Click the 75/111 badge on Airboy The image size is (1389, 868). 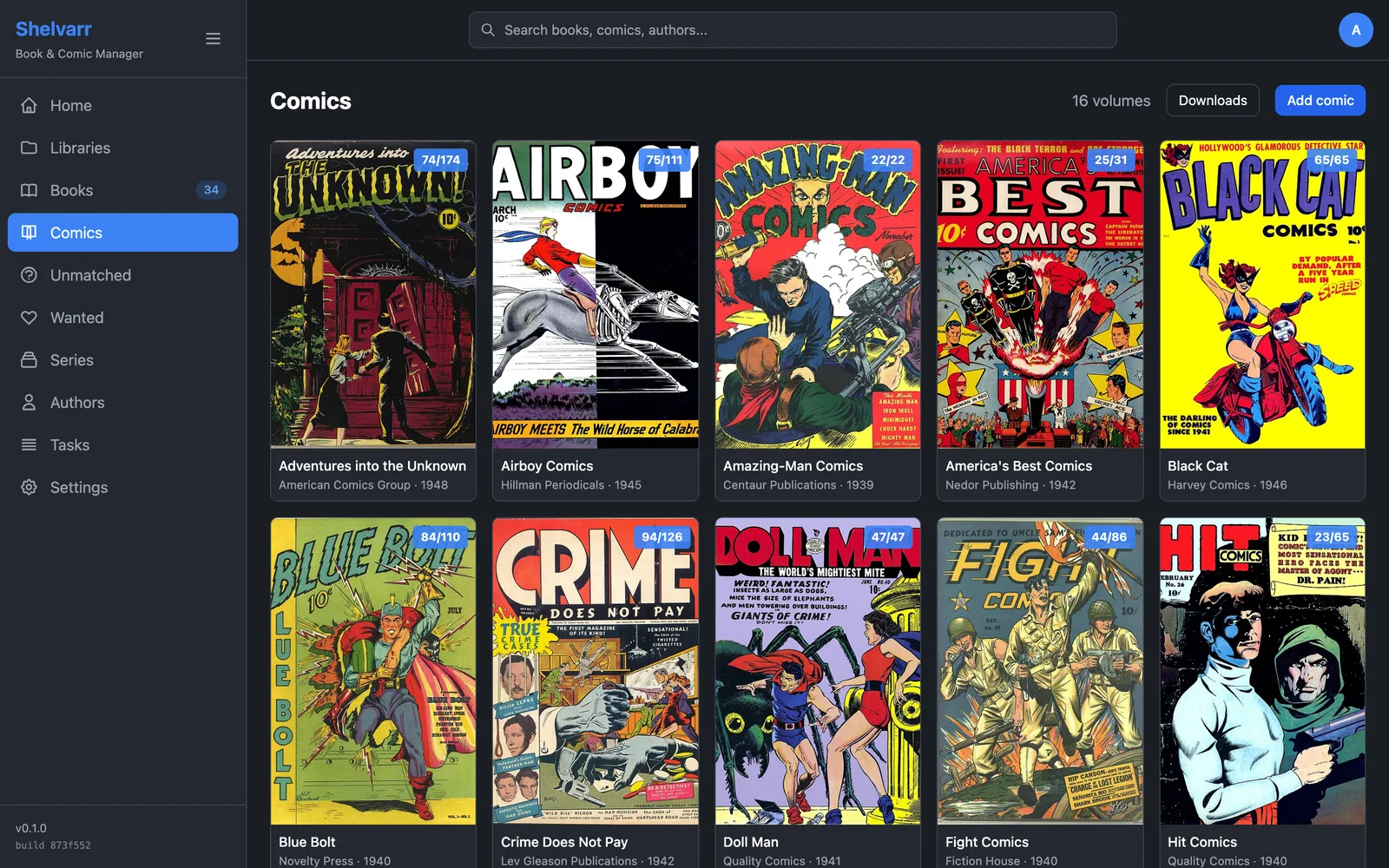click(664, 160)
